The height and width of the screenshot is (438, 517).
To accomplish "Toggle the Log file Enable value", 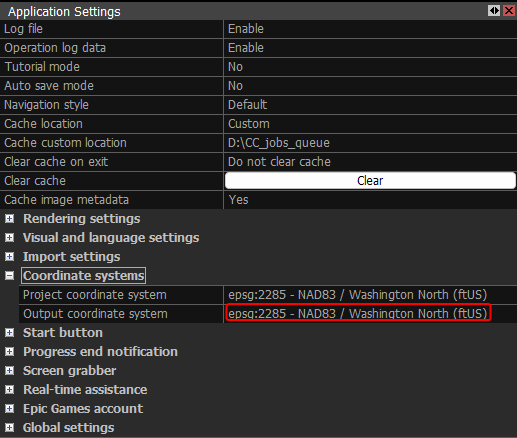I will [370, 29].
